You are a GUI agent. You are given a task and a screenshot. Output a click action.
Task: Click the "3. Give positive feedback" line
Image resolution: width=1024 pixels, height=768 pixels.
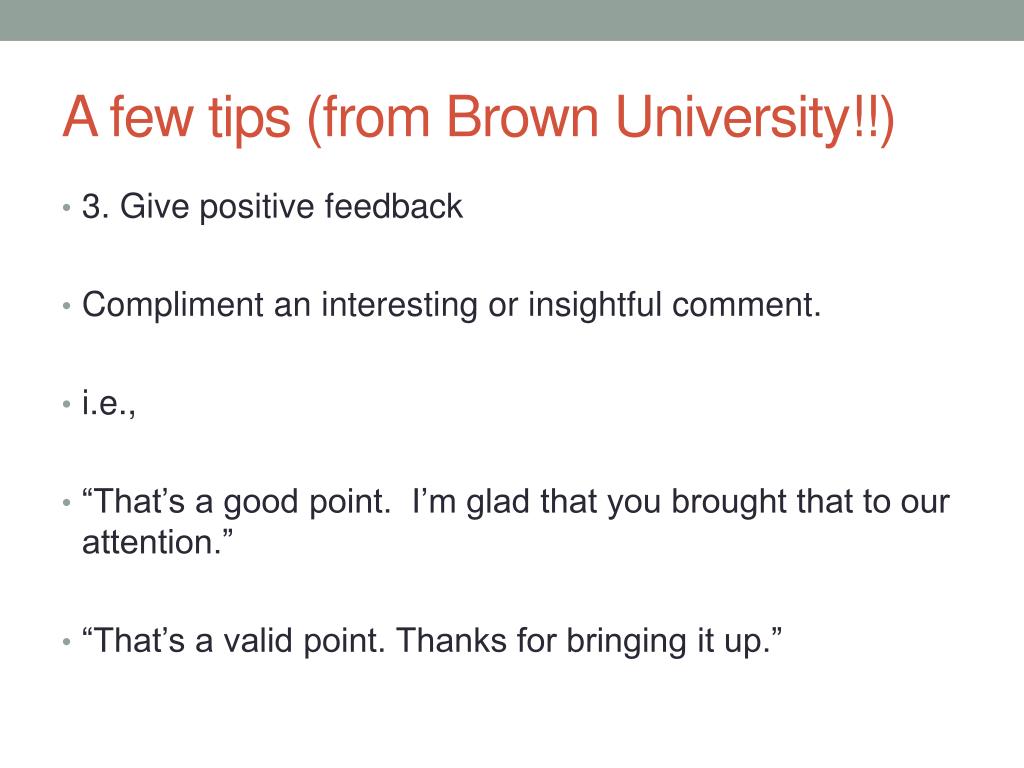[x=272, y=207]
